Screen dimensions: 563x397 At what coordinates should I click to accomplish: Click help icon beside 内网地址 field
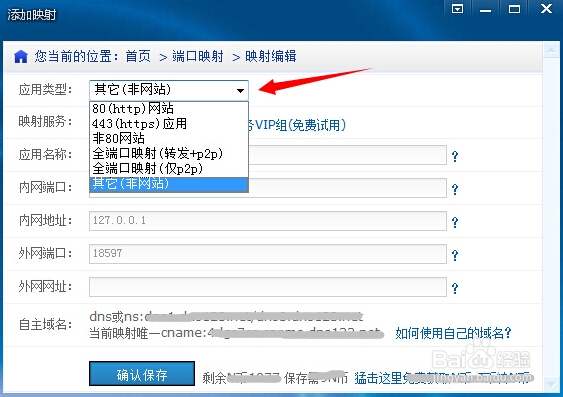[455, 222]
